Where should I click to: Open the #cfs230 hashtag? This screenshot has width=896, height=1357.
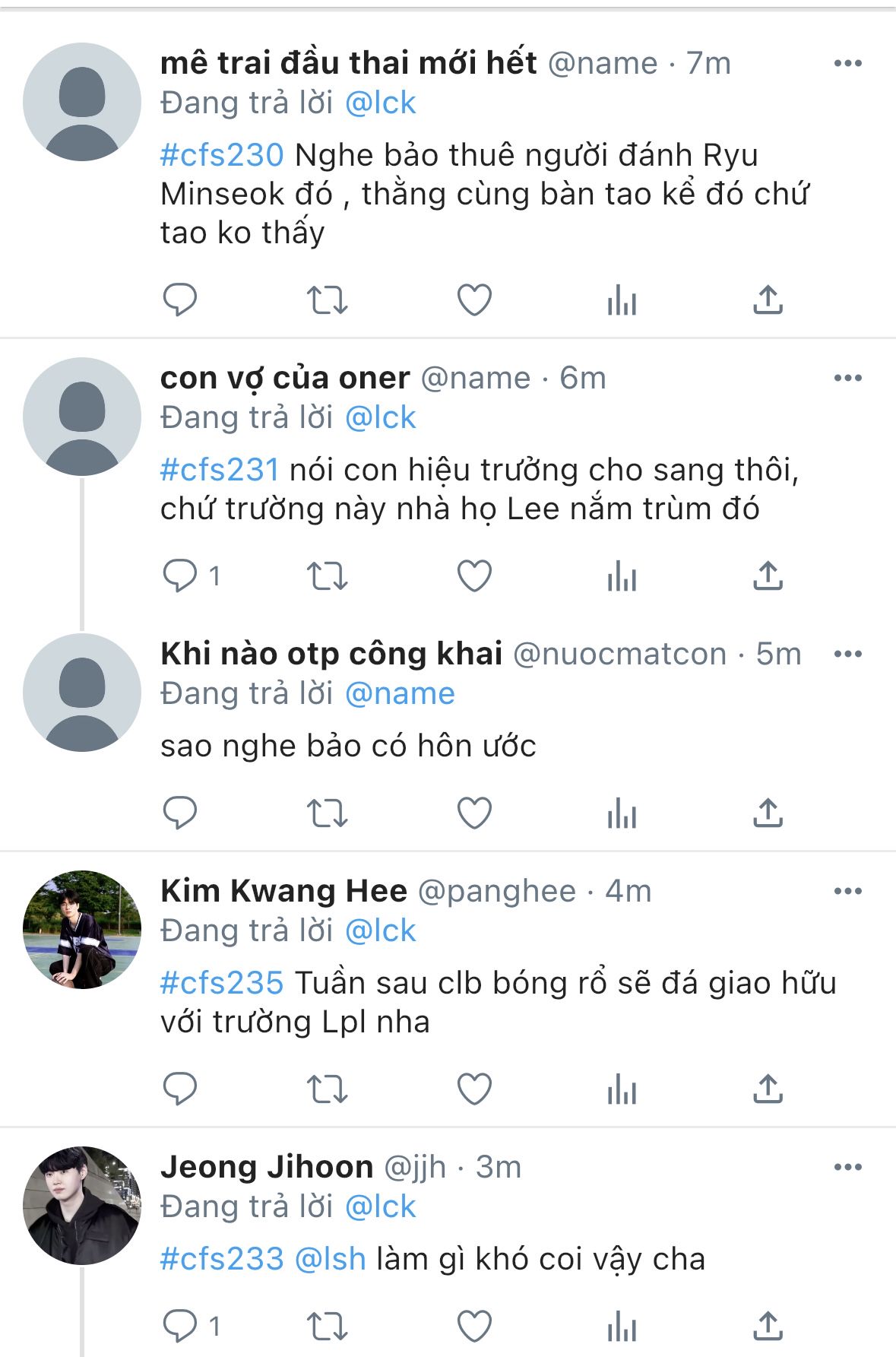pos(222,155)
